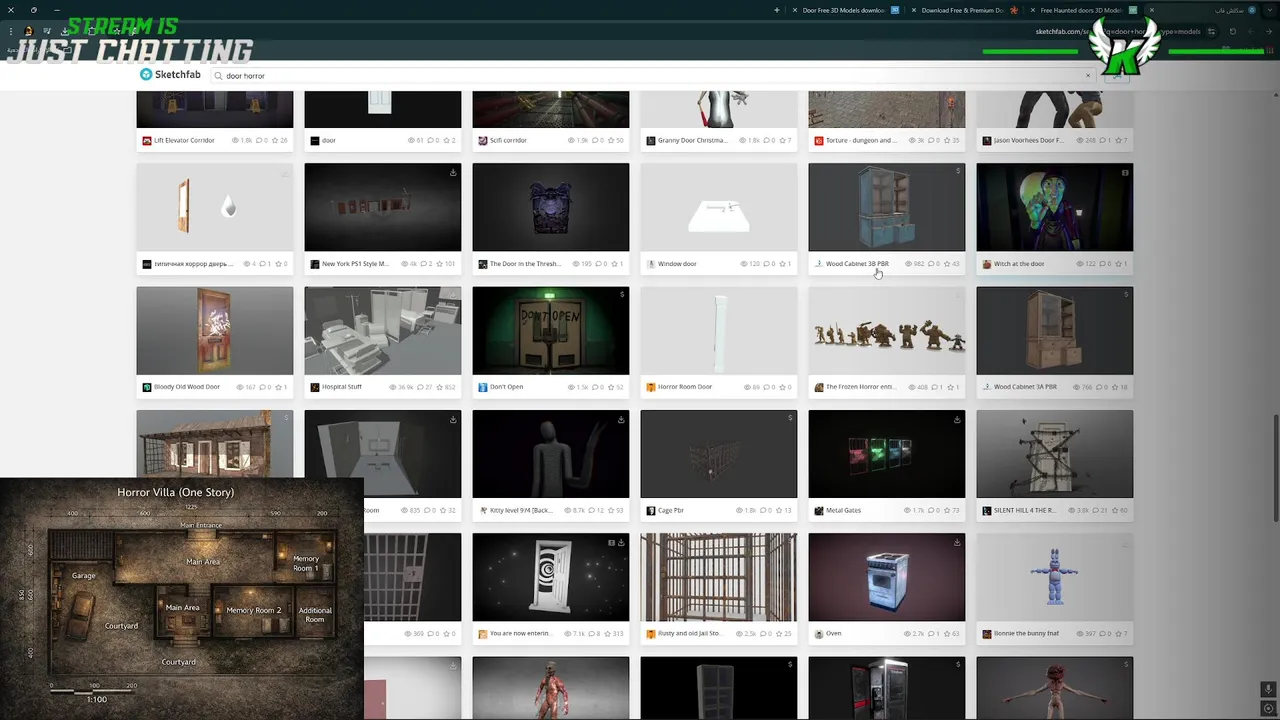1280x720 pixels.
Task: Click price icon on 'Wood Cabinet 3B PBR' thumbnail
Action: click(x=958, y=171)
